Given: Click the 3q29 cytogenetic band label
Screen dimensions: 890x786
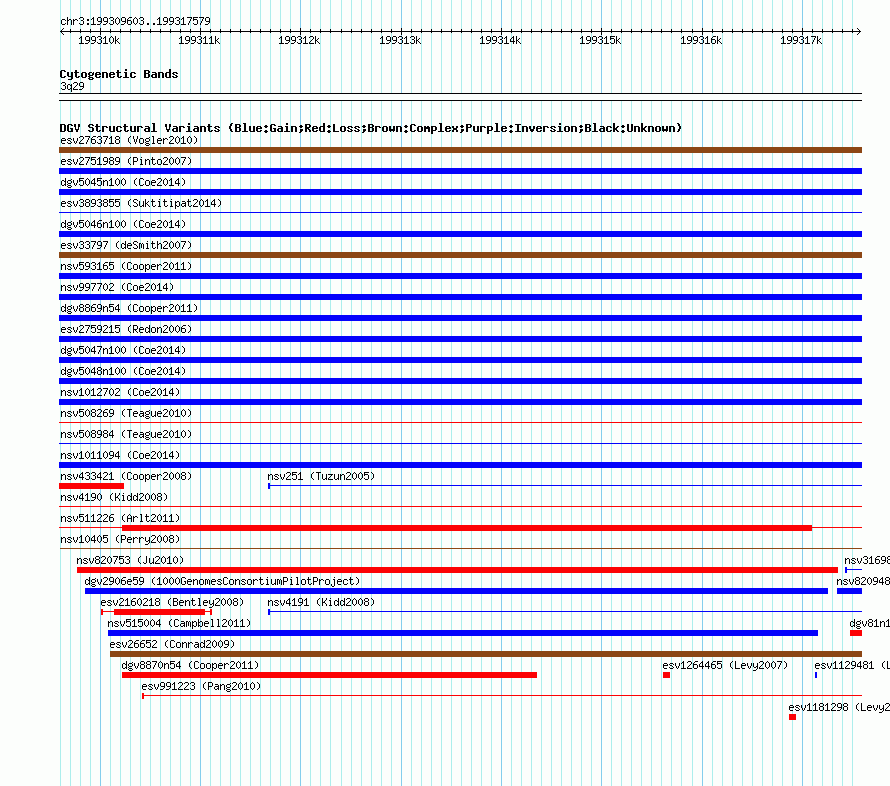Looking at the screenshot, I should click(x=72, y=86).
